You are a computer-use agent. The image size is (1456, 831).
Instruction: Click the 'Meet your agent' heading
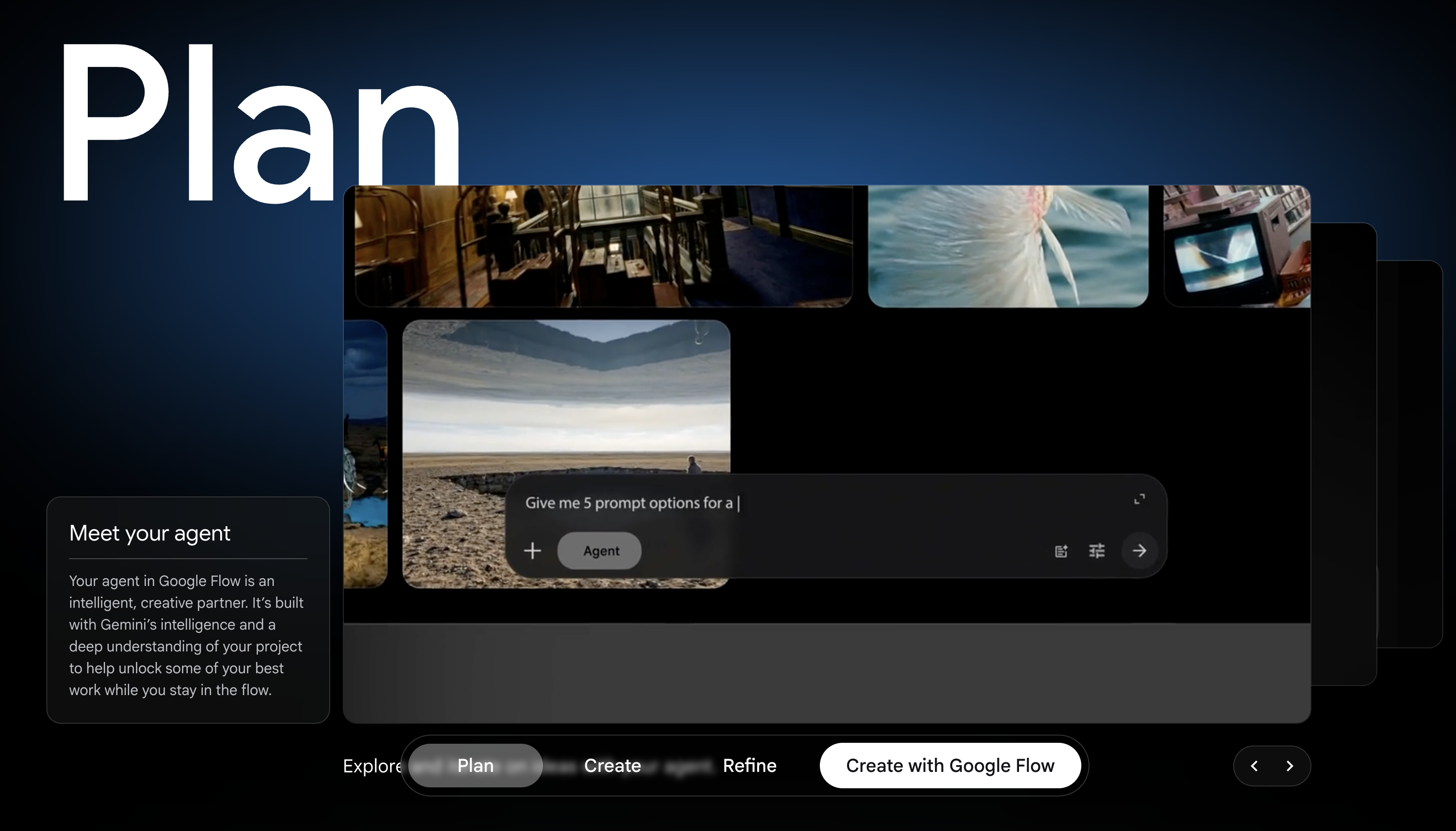click(150, 533)
